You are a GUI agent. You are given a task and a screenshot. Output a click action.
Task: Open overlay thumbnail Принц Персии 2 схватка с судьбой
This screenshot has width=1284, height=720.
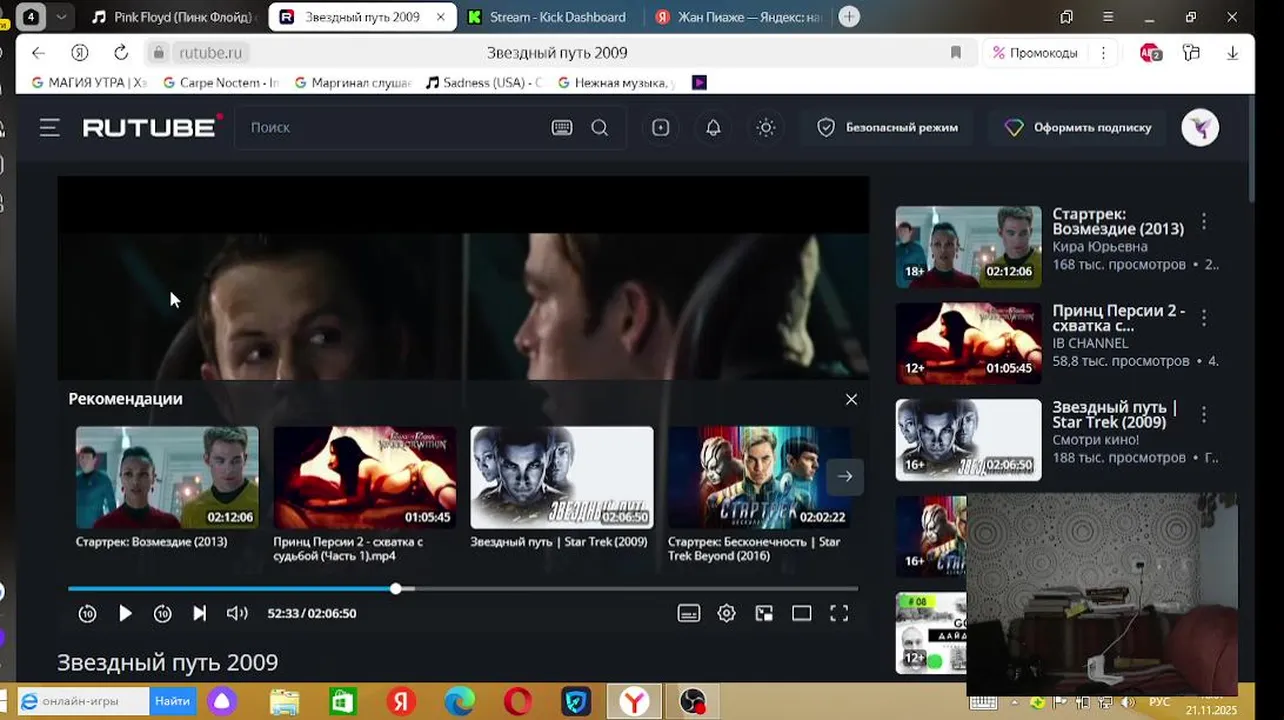pyautogui.click(x=365, y=477)
